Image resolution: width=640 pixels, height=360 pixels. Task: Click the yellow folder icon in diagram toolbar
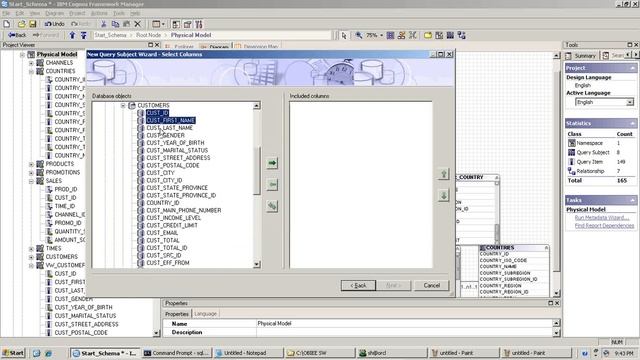coord(428,36)
